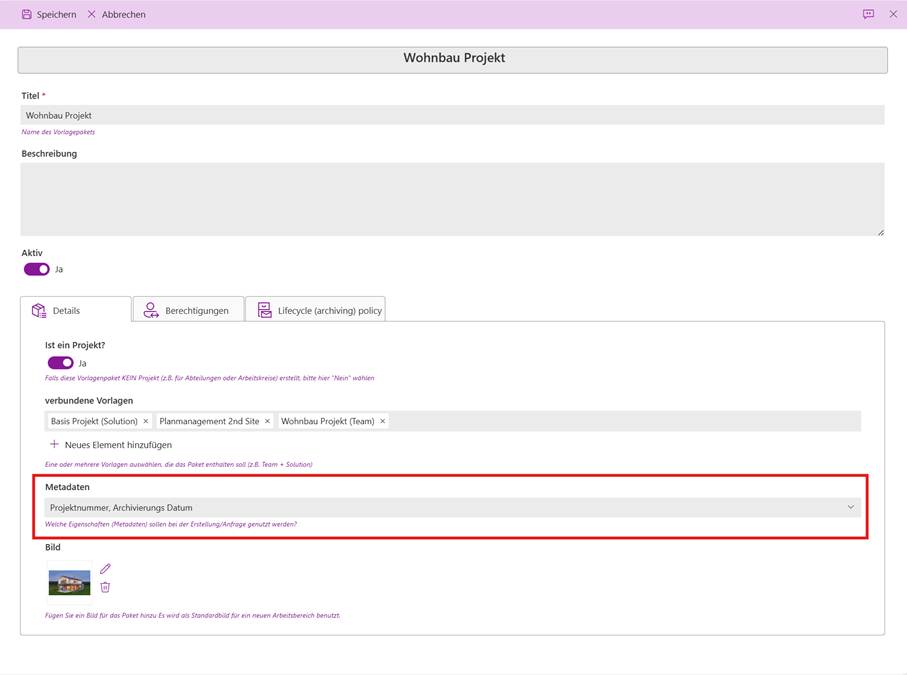
Task: Select the Details tab
Action: (75, 310)
